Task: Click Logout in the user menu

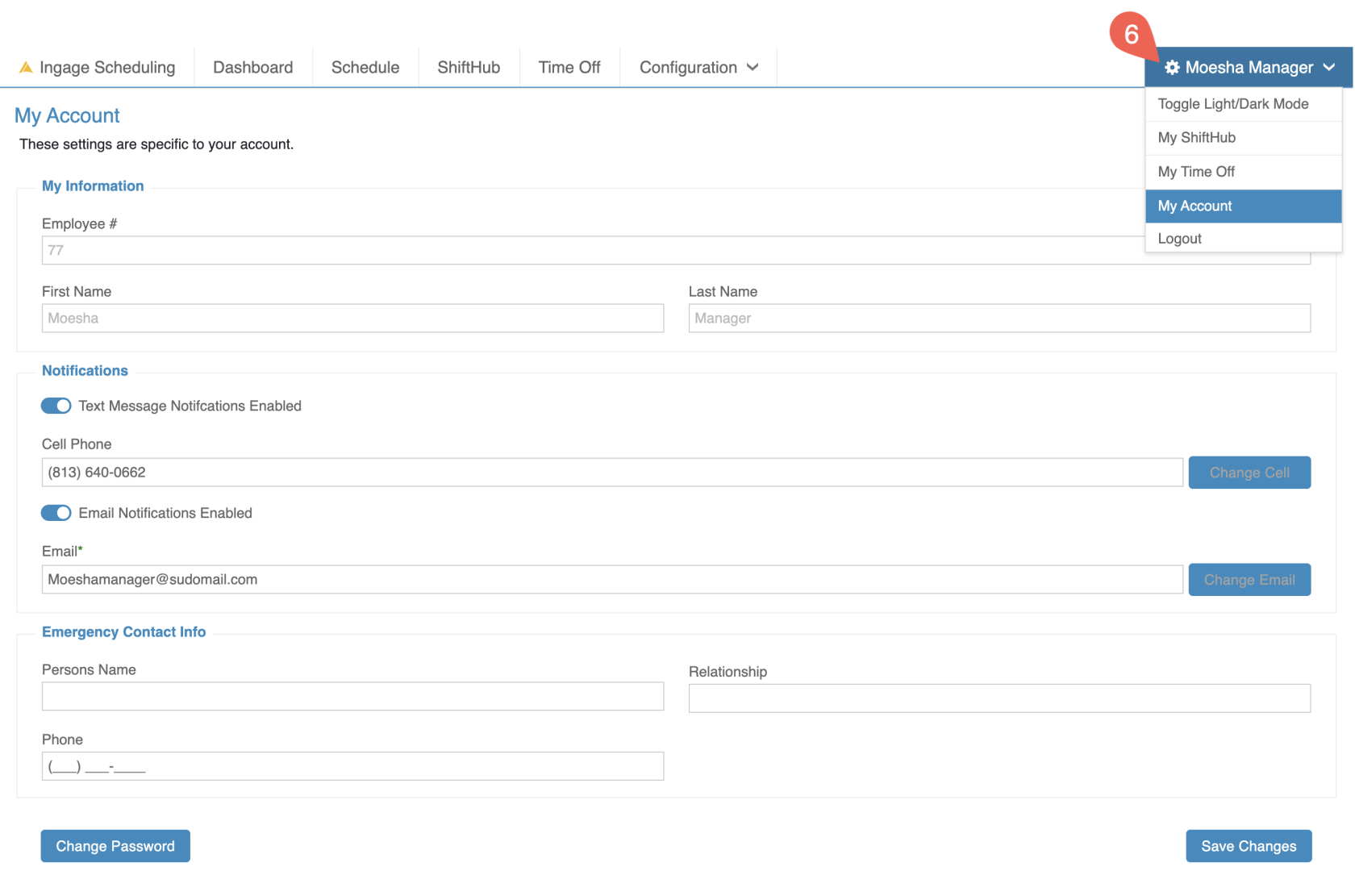Action: (x=1179, y=239)
